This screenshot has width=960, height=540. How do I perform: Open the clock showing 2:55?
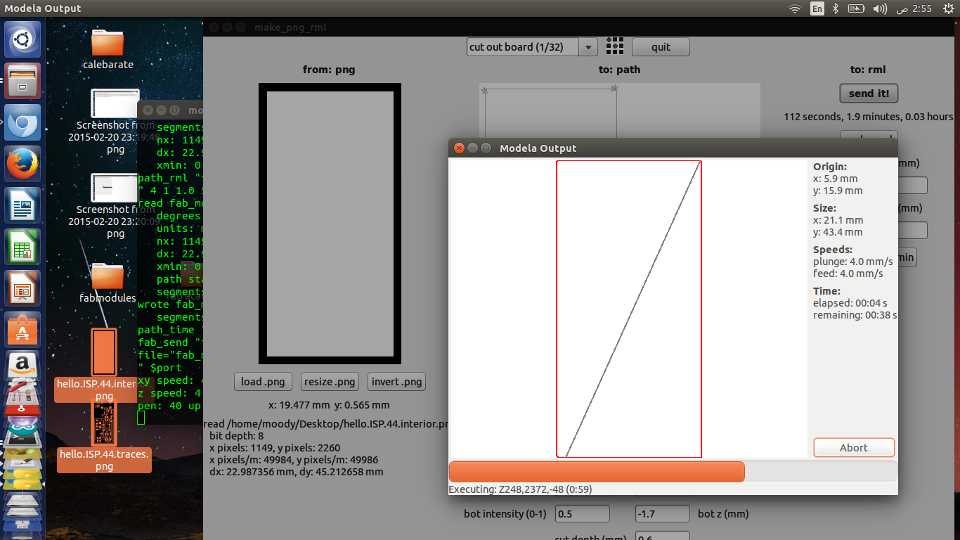coord(914,9)
